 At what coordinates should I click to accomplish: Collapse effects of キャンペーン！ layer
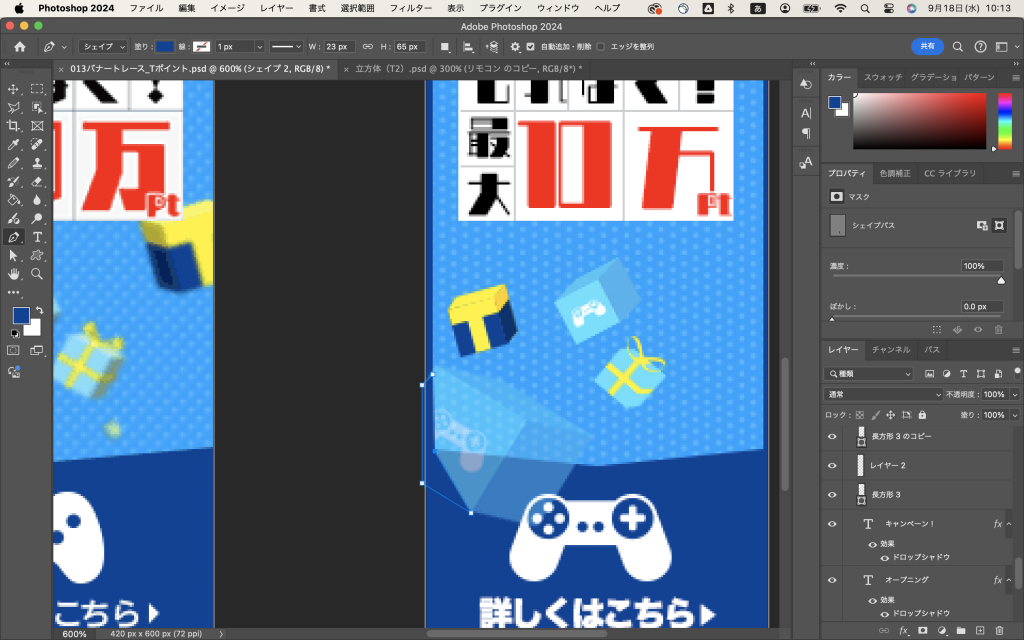click(x=1009, y=524)
